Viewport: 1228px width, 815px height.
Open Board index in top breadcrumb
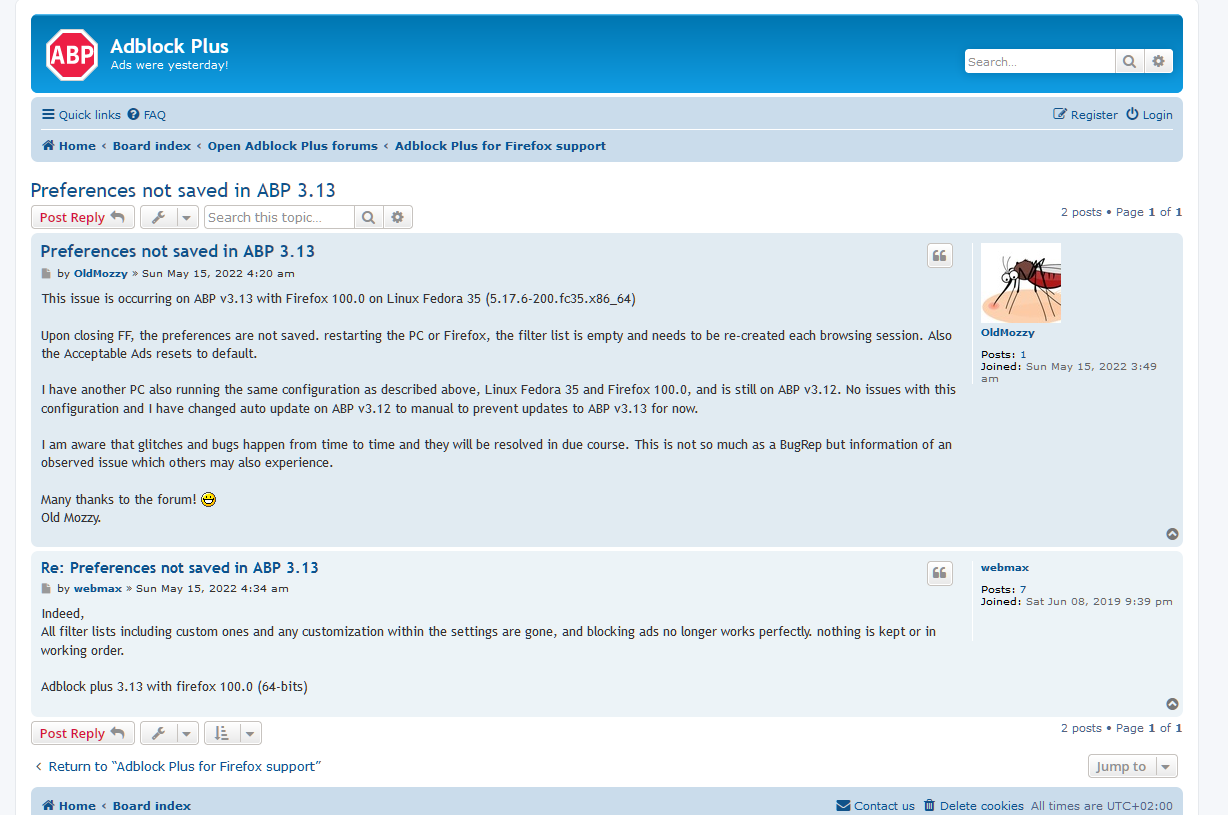tap(152, 146)
